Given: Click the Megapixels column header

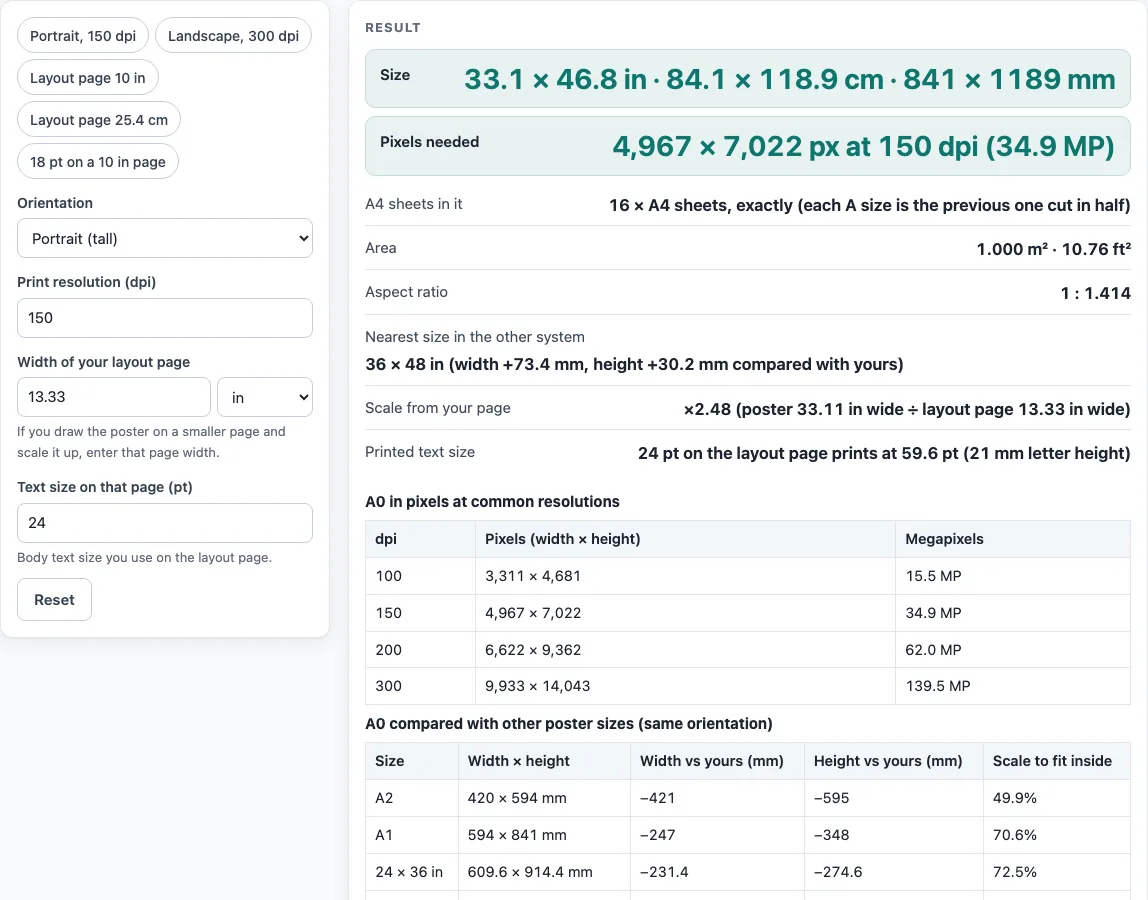Looking at the screenshot, I should click(1013, 539).
